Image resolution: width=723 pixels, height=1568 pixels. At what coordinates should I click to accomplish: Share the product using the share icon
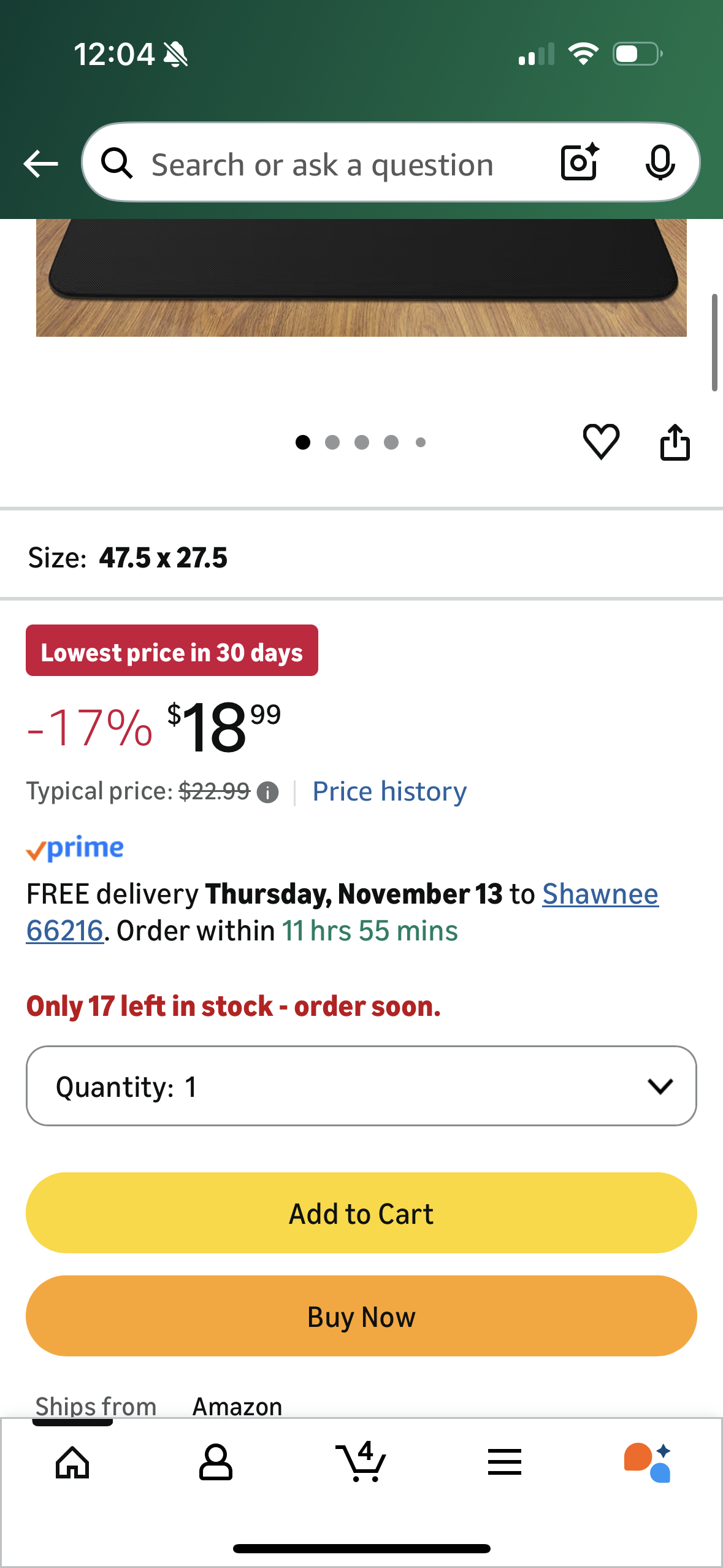[x=675, y=443]
